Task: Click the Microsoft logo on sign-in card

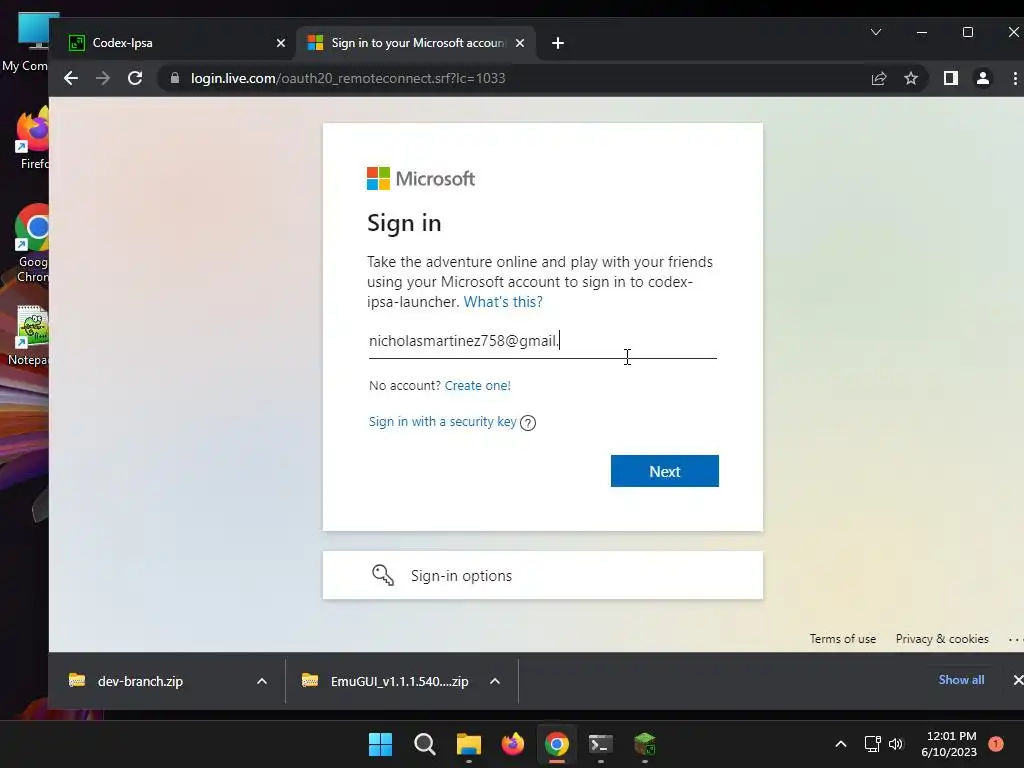Action: point(421,178)
